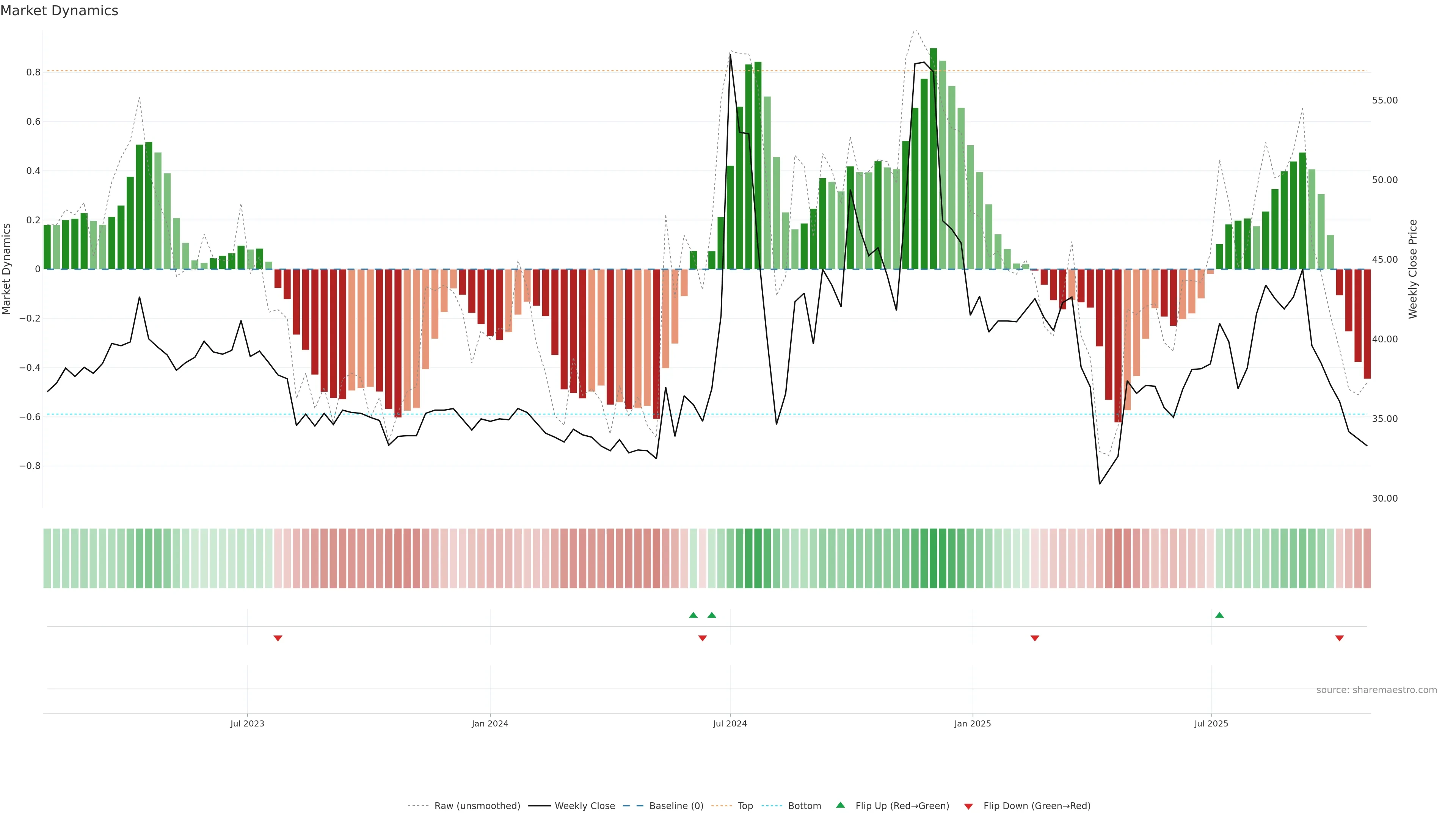The width and height of the screenshot is (1456, 819).
Task: Click the Jan 2024 x-axis label
Action: (x=490, y=723)
